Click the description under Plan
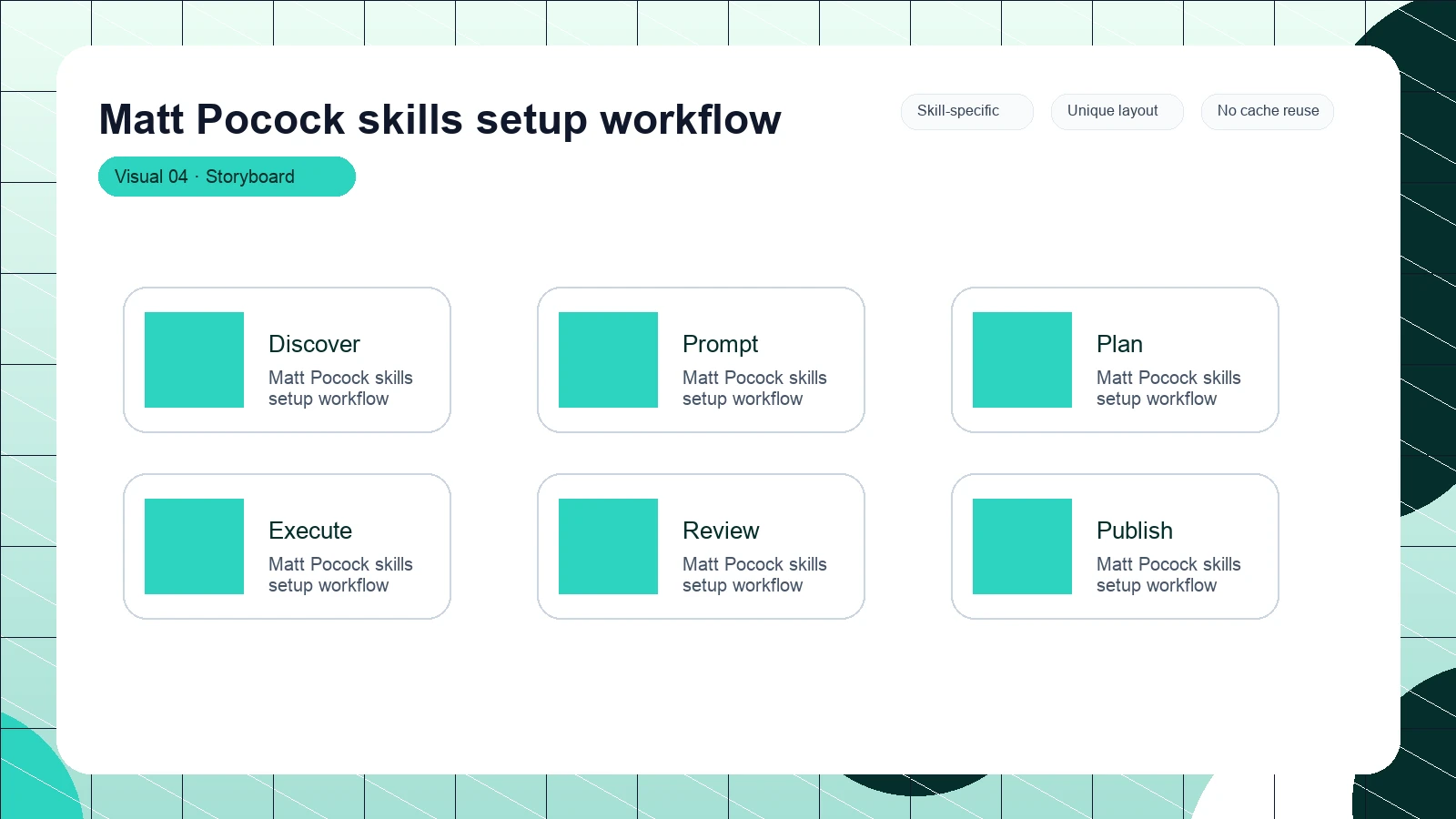 (1168, 389)
